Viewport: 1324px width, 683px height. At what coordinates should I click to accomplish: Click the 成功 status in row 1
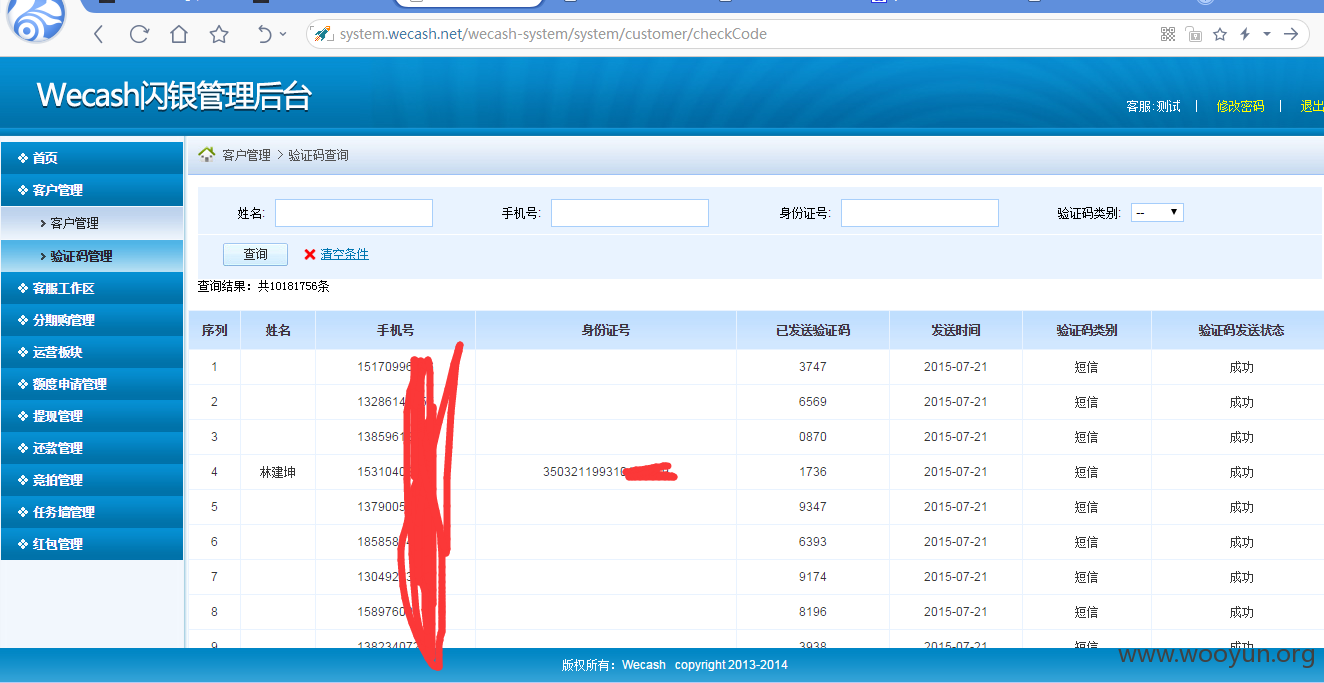click(1241, 367)
